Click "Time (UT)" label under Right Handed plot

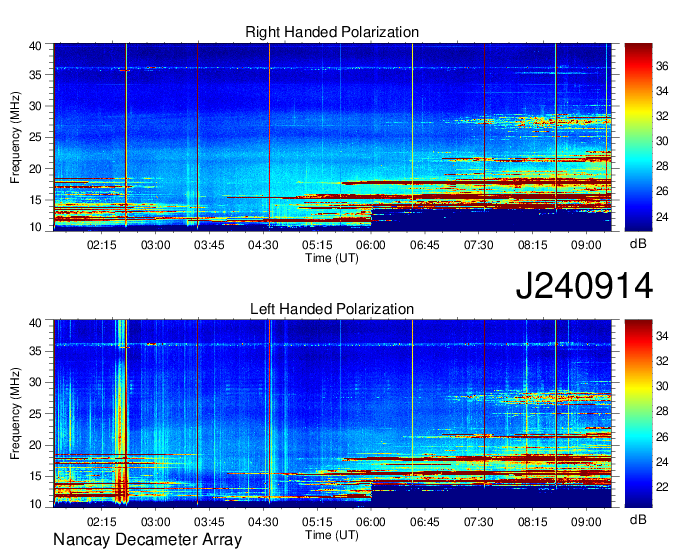[332, 258]
